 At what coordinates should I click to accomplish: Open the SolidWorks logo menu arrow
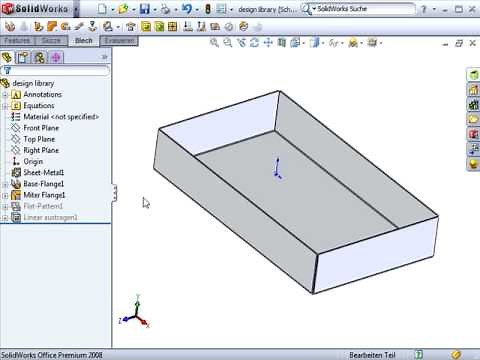76,9
